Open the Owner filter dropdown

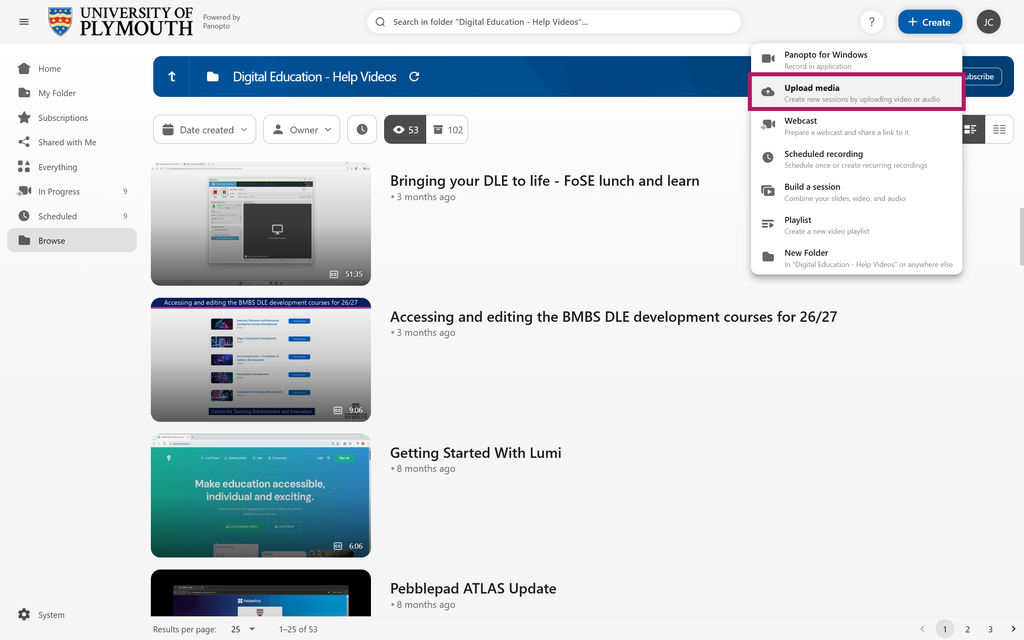(x=302, y=129)
